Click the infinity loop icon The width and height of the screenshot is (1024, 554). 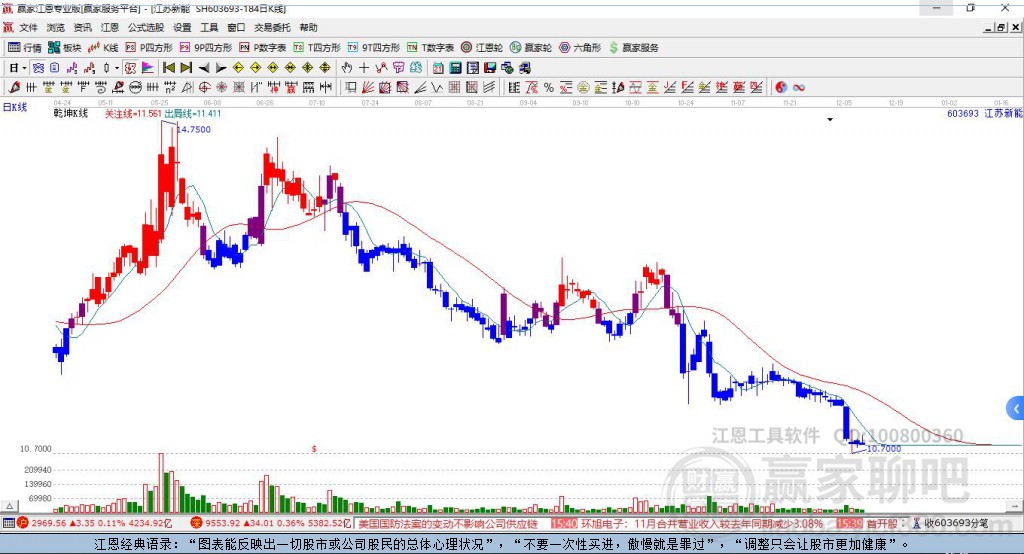pos(799,87)
